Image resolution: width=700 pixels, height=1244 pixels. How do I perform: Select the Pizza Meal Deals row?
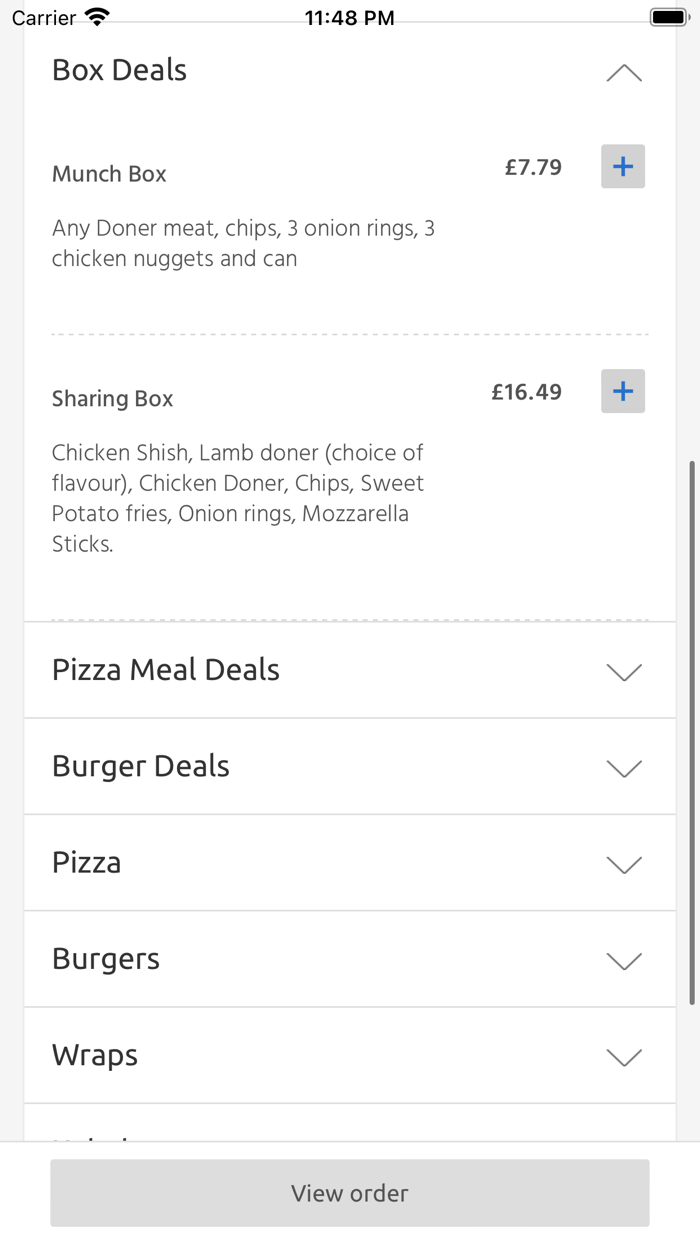(166, 670)
